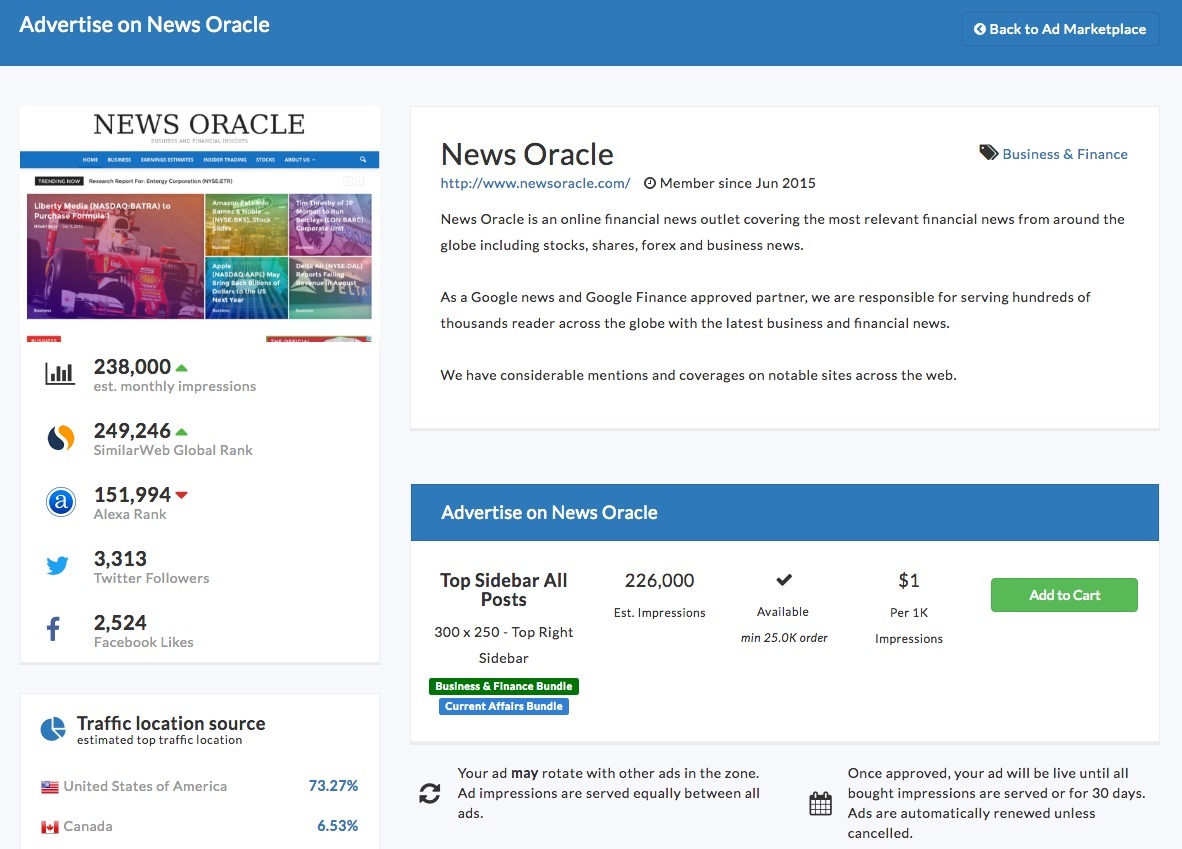This screenshot has width=1182, height=849.
Task: Click the 3,313 Twitter Followers count
Action: [120, 559]
